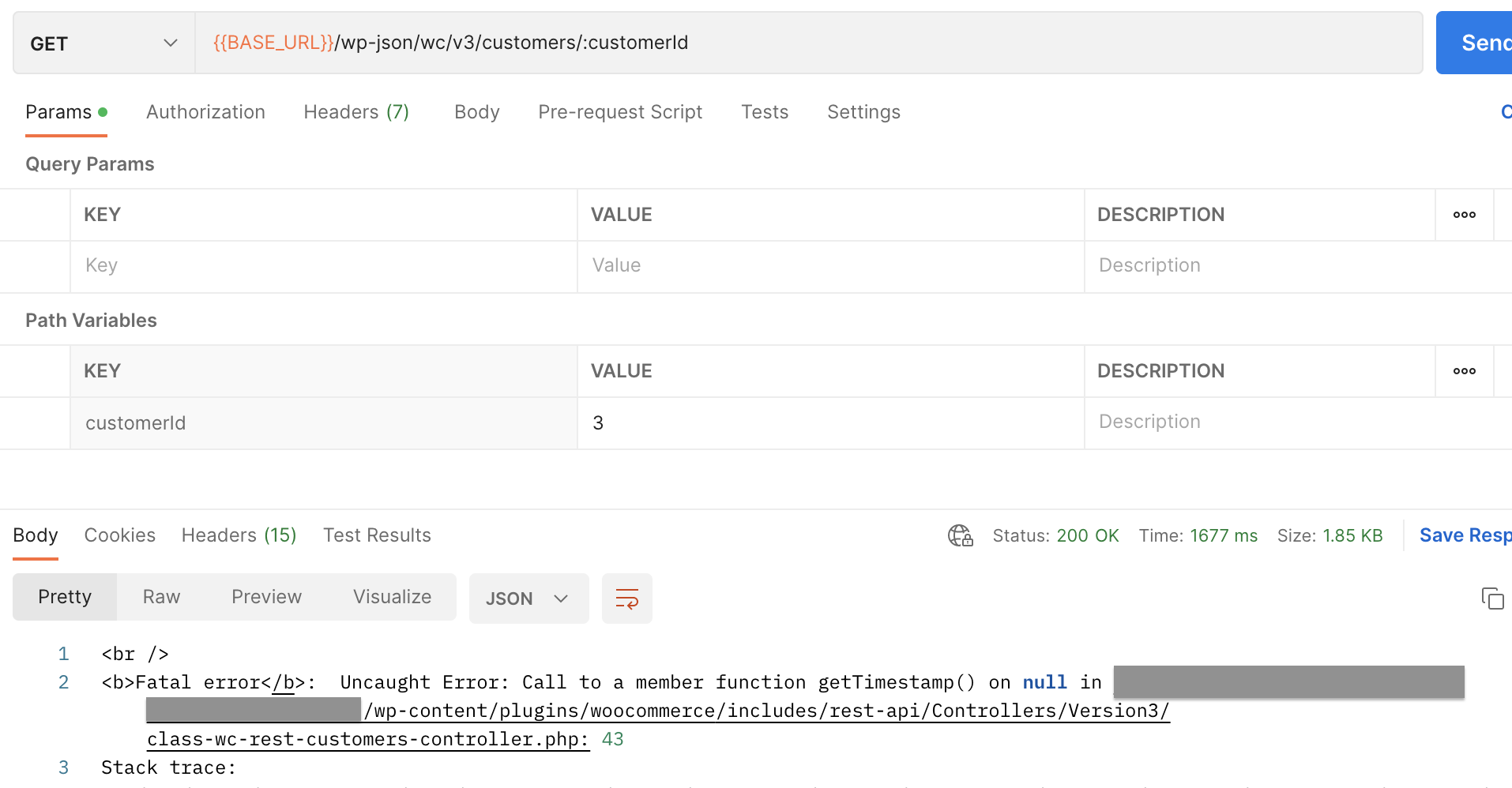Switch to the Authorization tab

pos(205,112)
